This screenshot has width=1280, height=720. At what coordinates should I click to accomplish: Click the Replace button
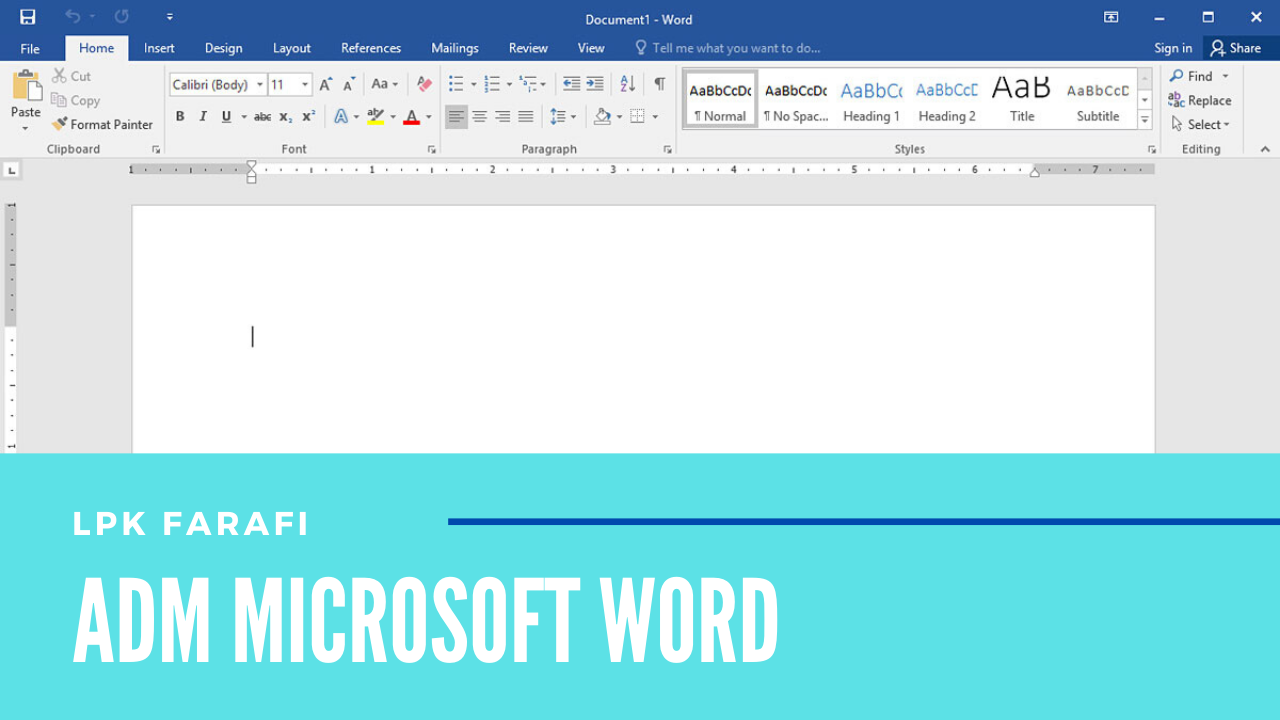pyautogui.click(x=1200, y=100)
